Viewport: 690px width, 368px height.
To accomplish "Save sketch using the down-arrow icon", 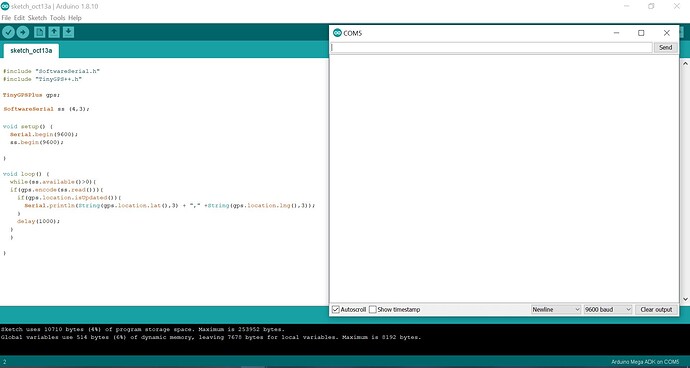I will tap(68, 32).
